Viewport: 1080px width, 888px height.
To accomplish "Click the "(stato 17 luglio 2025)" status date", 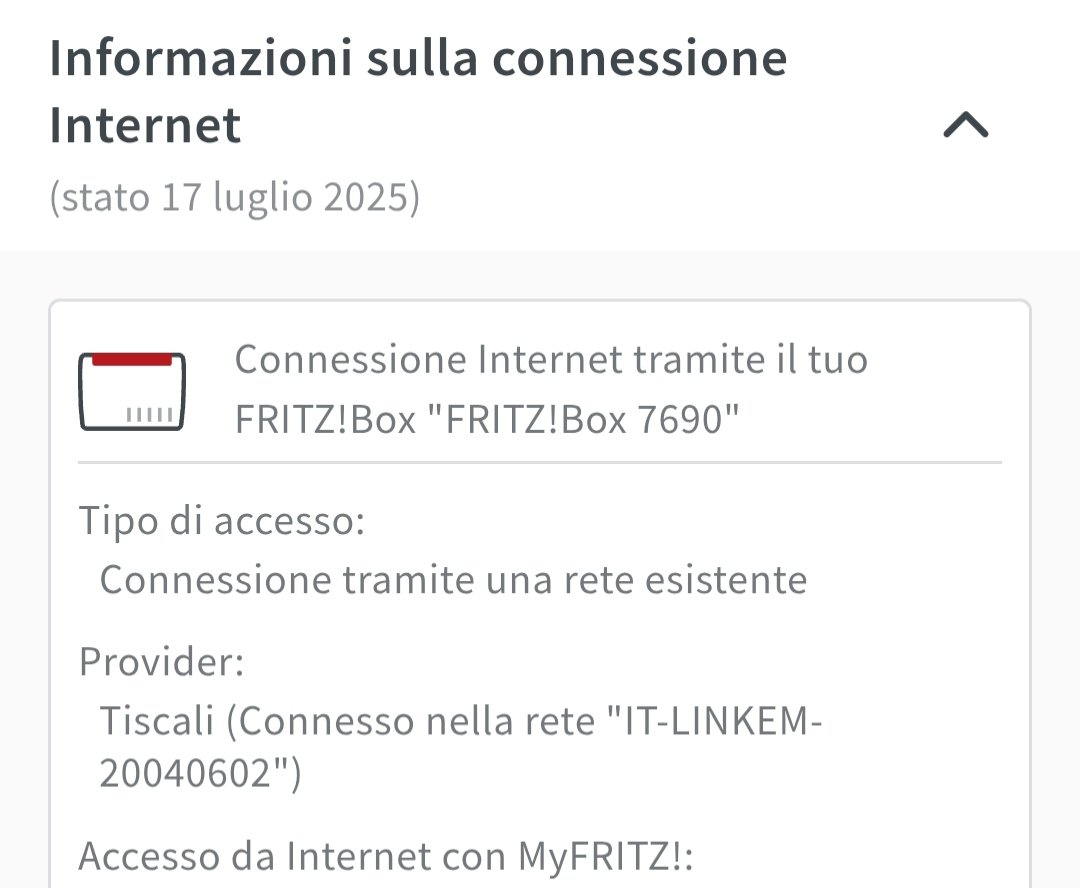I will (x=234, y=197).
